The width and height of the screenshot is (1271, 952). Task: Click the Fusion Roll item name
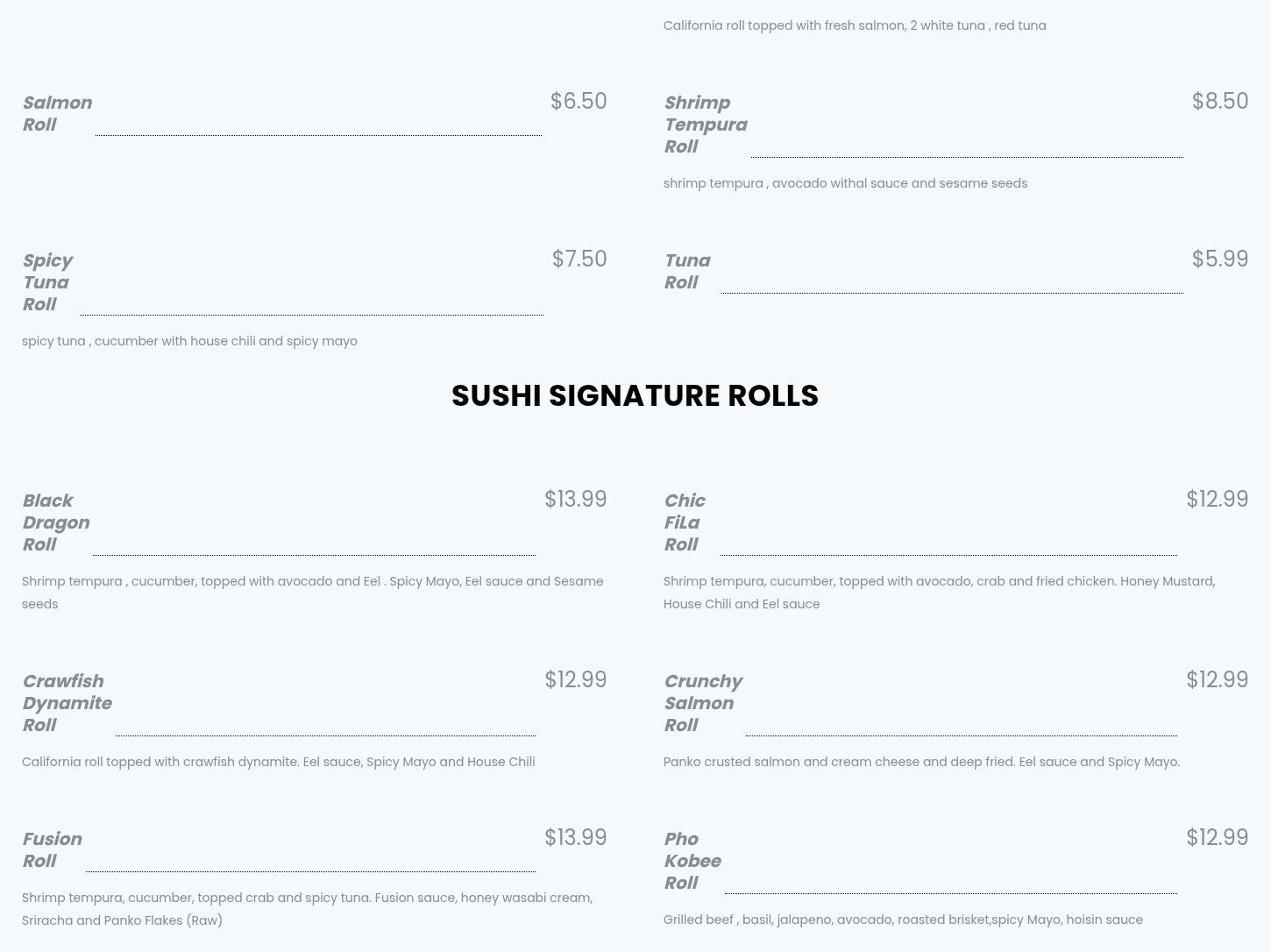pos(52,849)
